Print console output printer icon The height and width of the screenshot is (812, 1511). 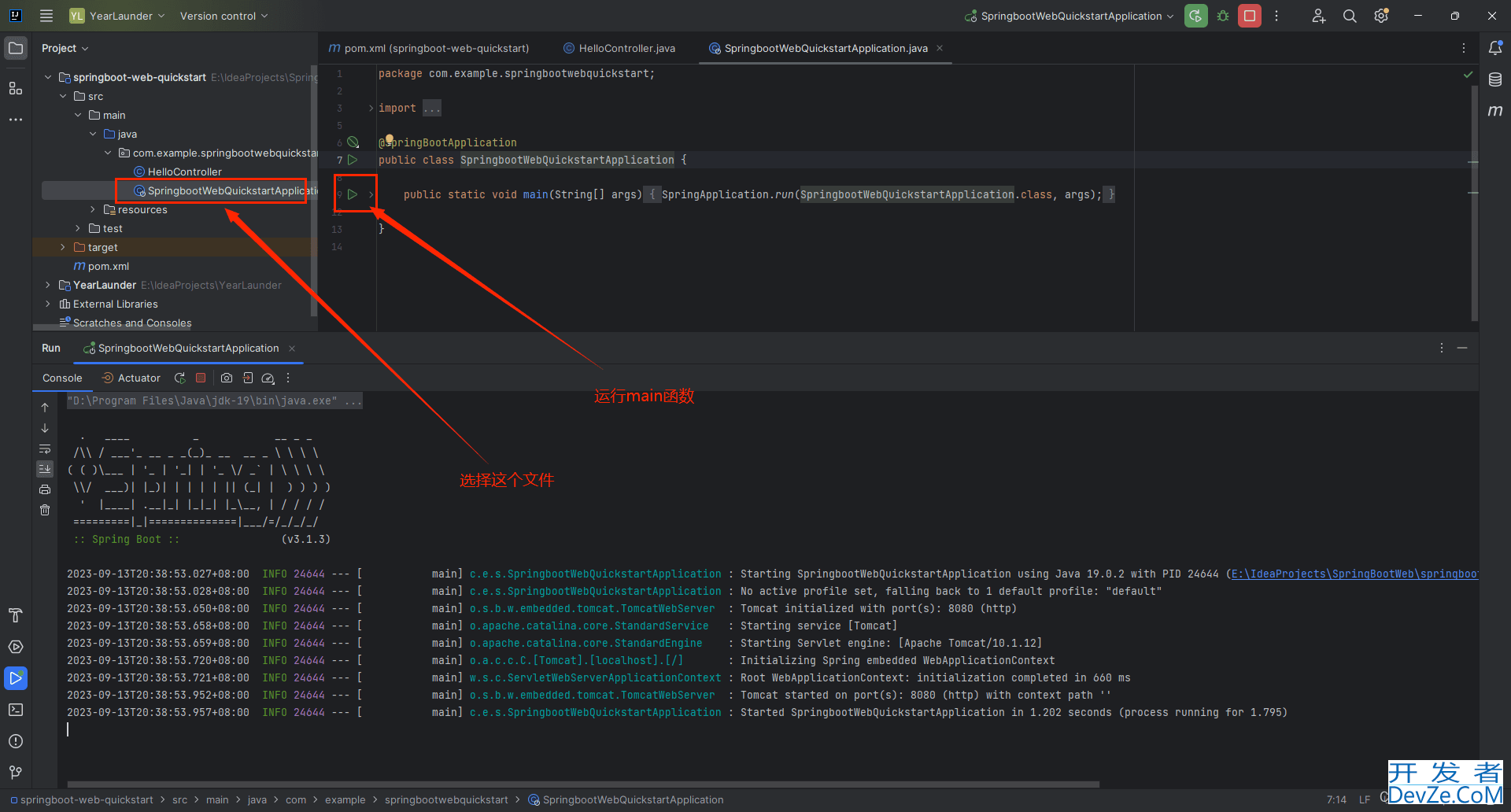click(45, 489)
